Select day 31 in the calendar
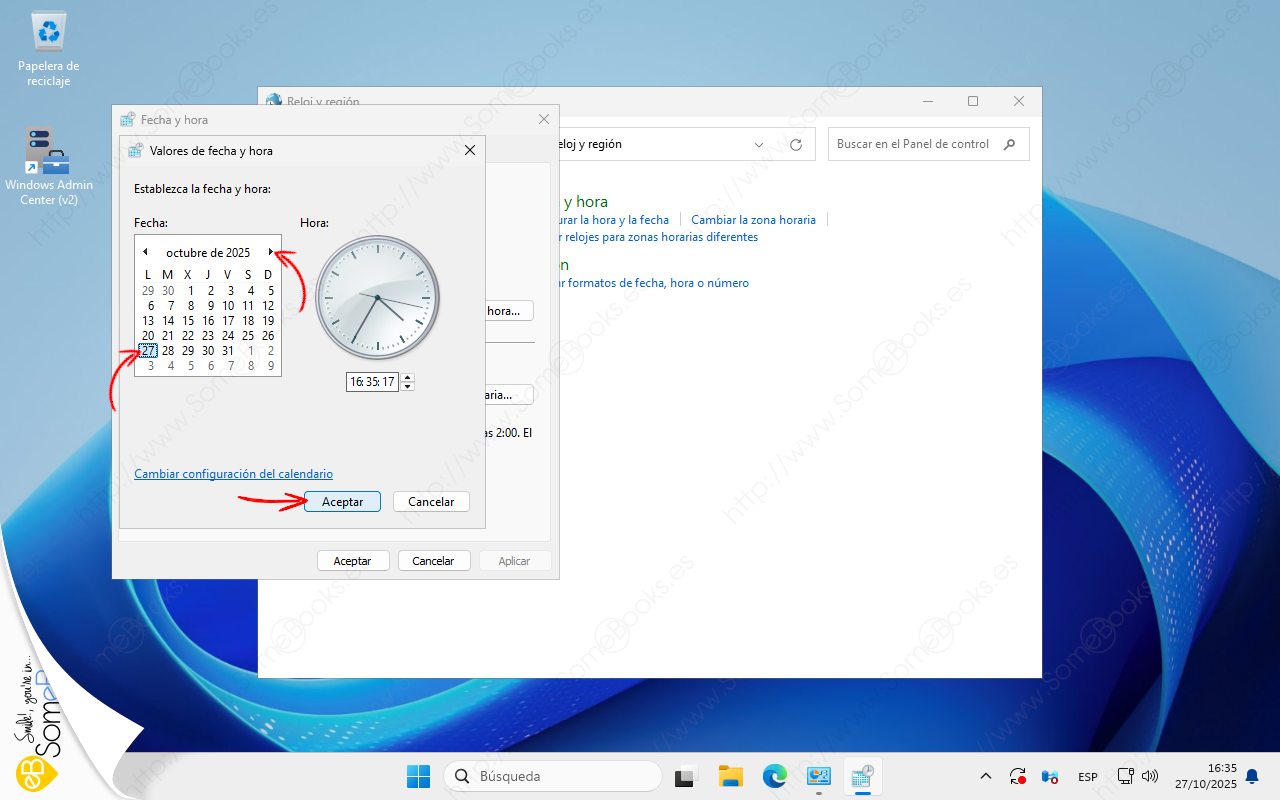The image size is (1280, 800). [x=228, y=351]
